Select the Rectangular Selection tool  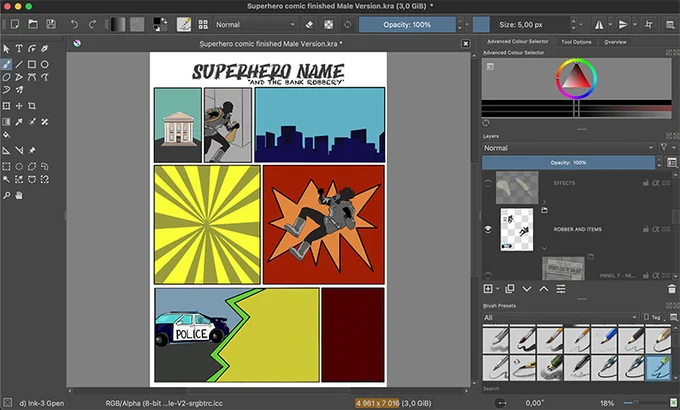point(7,167)
